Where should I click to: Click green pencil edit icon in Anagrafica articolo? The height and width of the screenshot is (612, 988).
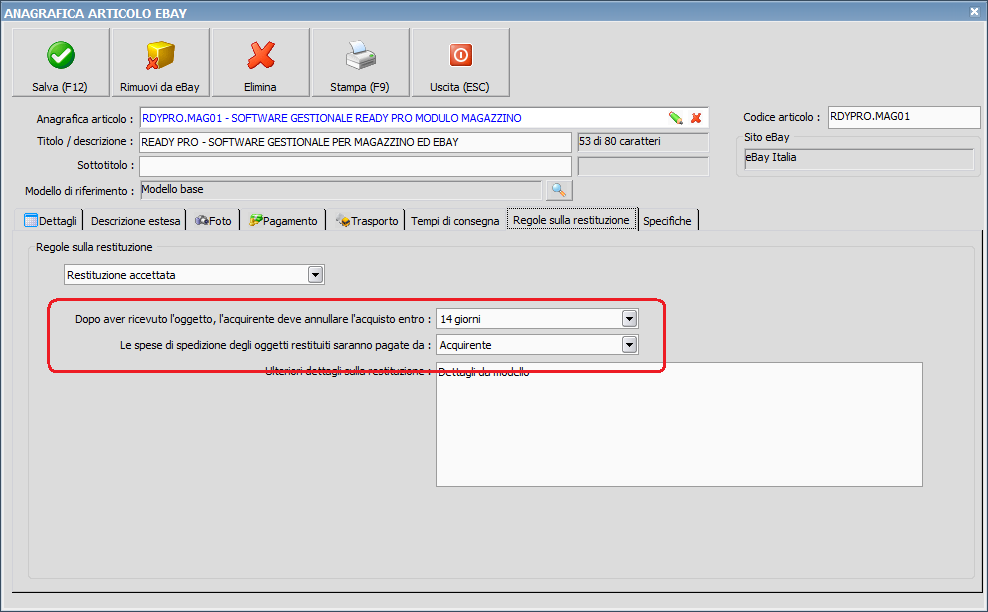(x=675, y=118)
